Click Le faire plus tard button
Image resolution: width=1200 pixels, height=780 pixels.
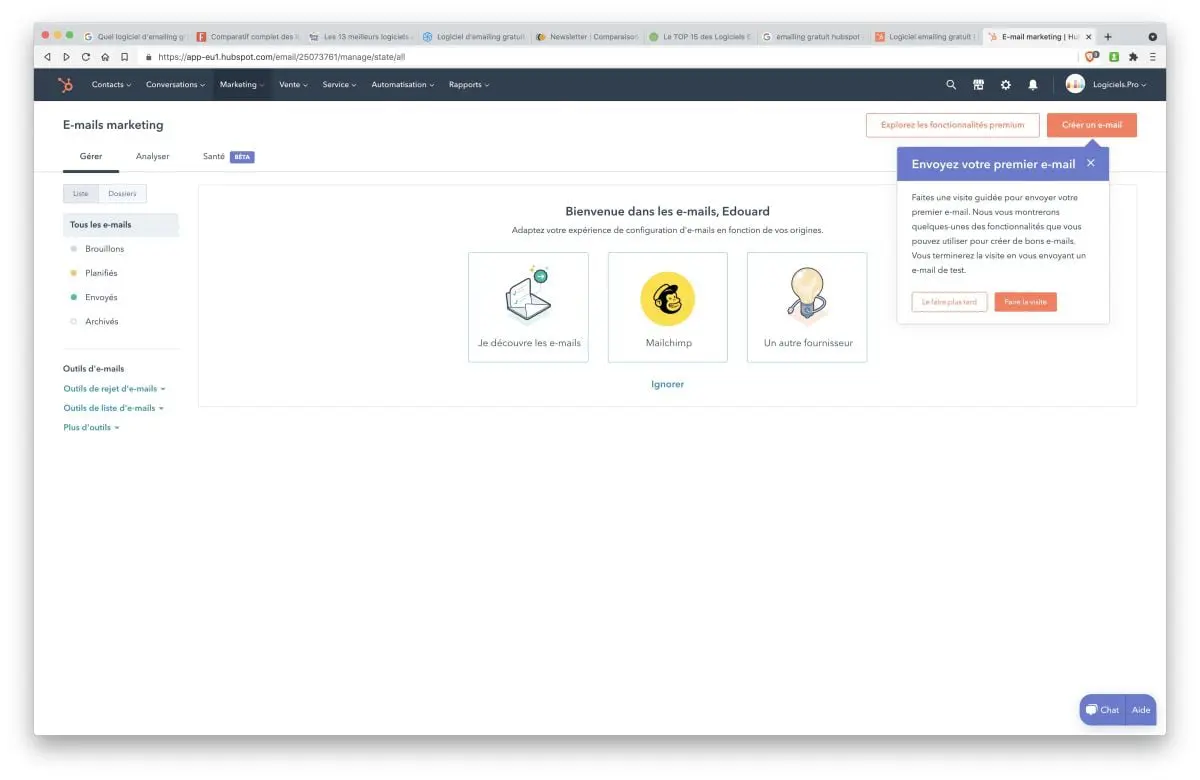click(950, 302)
